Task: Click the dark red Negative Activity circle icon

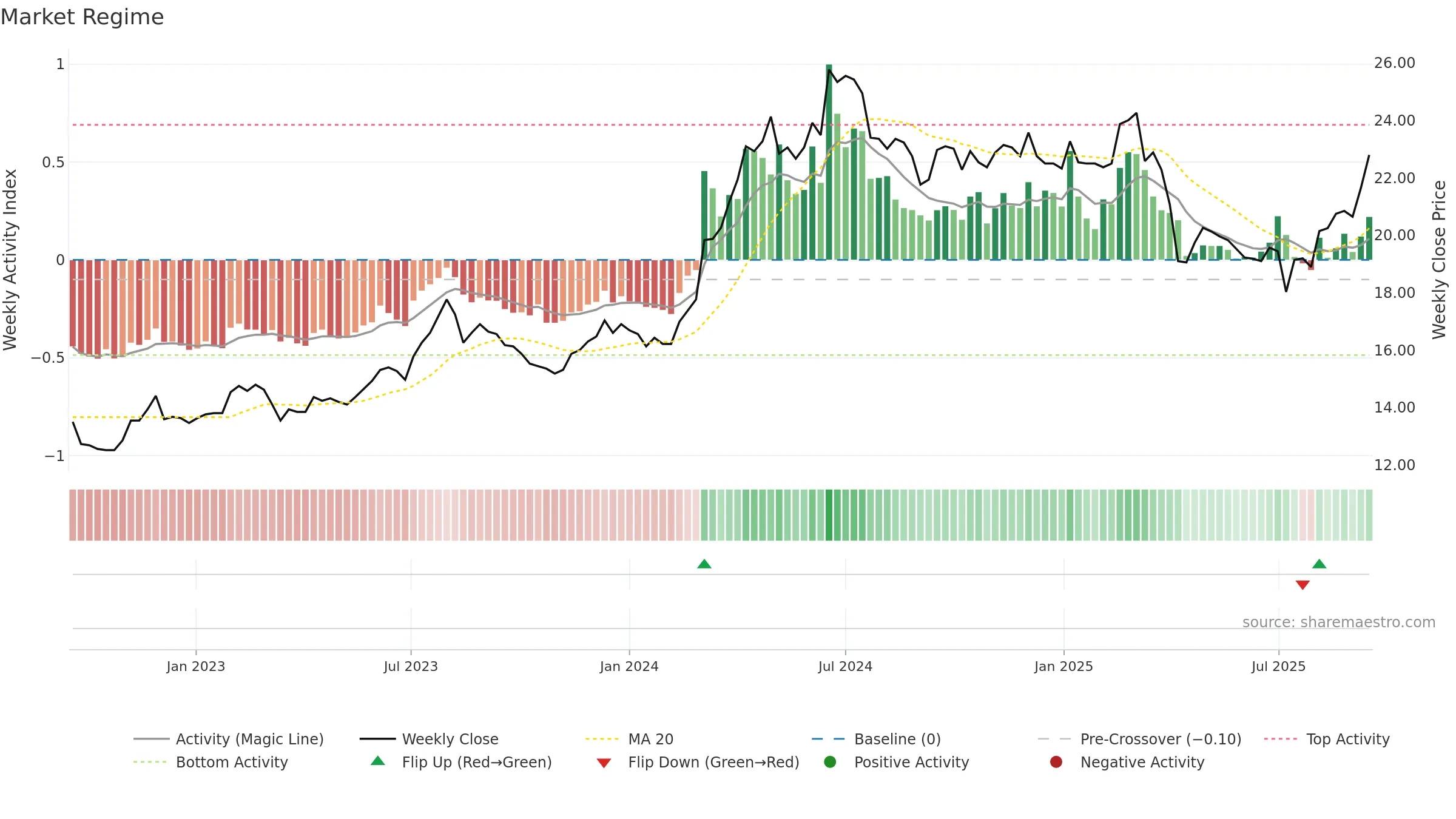Action: tap(1056, 762)
